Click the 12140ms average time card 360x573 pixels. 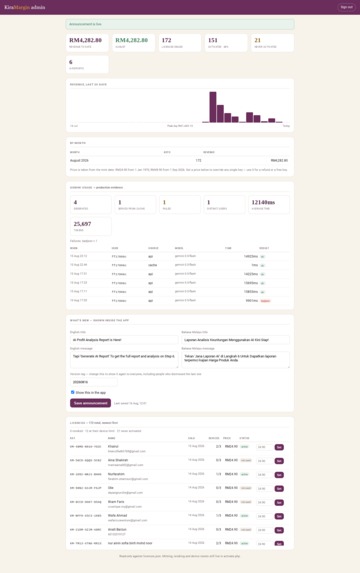(x=269, y=204)
